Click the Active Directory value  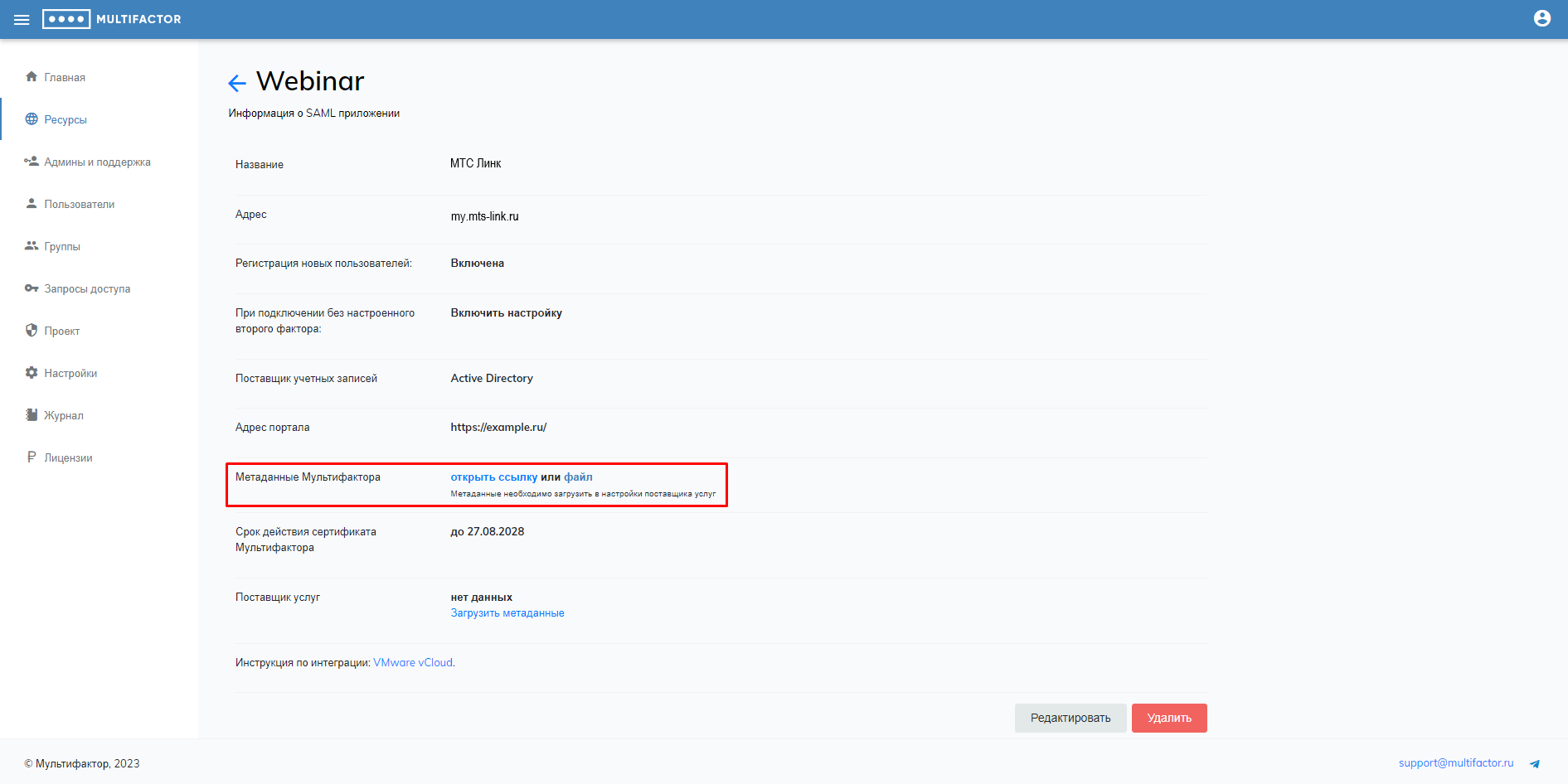pos(492,378)
